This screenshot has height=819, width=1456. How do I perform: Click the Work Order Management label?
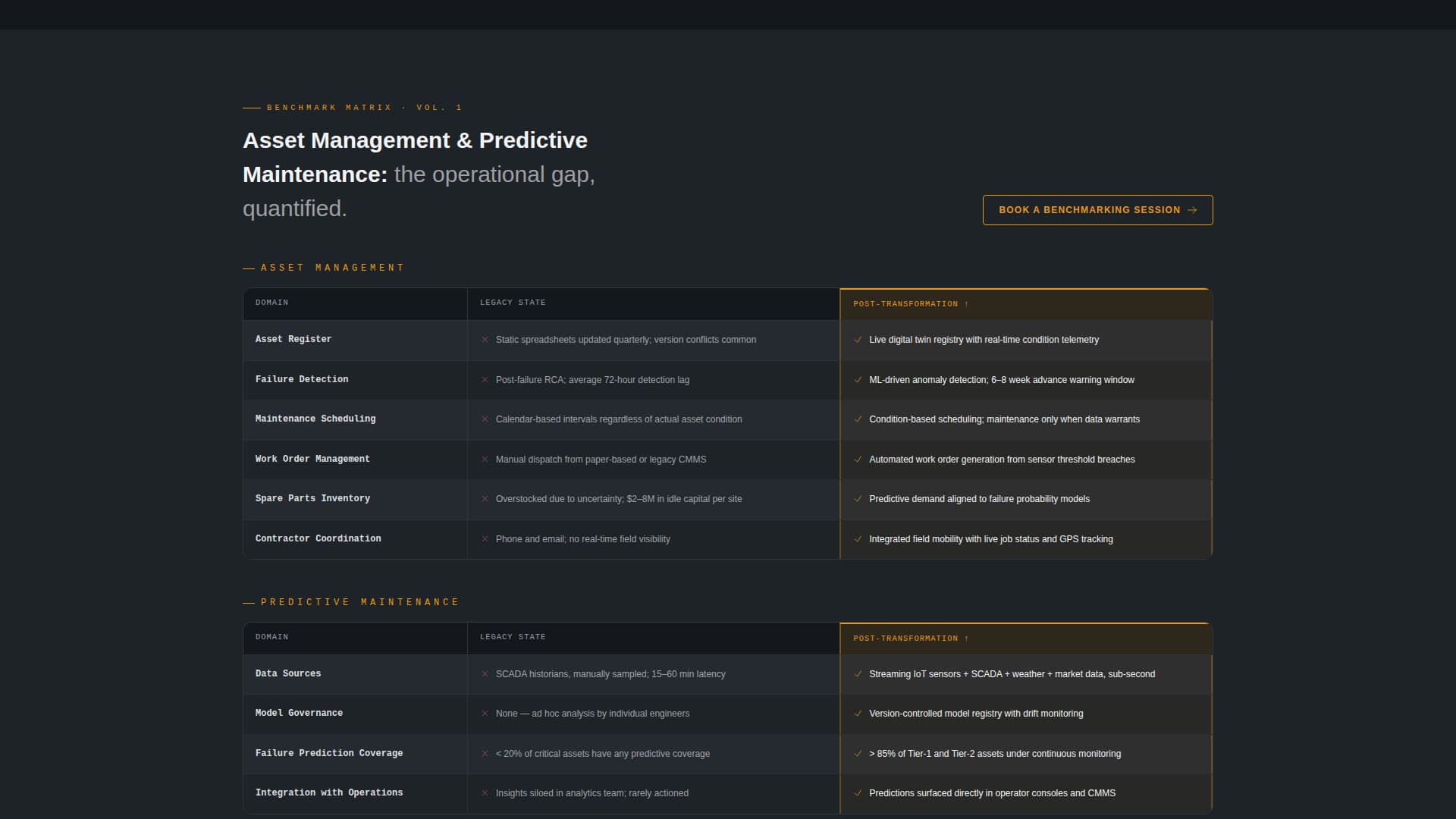pyautogui.click(x=312, y=459)
